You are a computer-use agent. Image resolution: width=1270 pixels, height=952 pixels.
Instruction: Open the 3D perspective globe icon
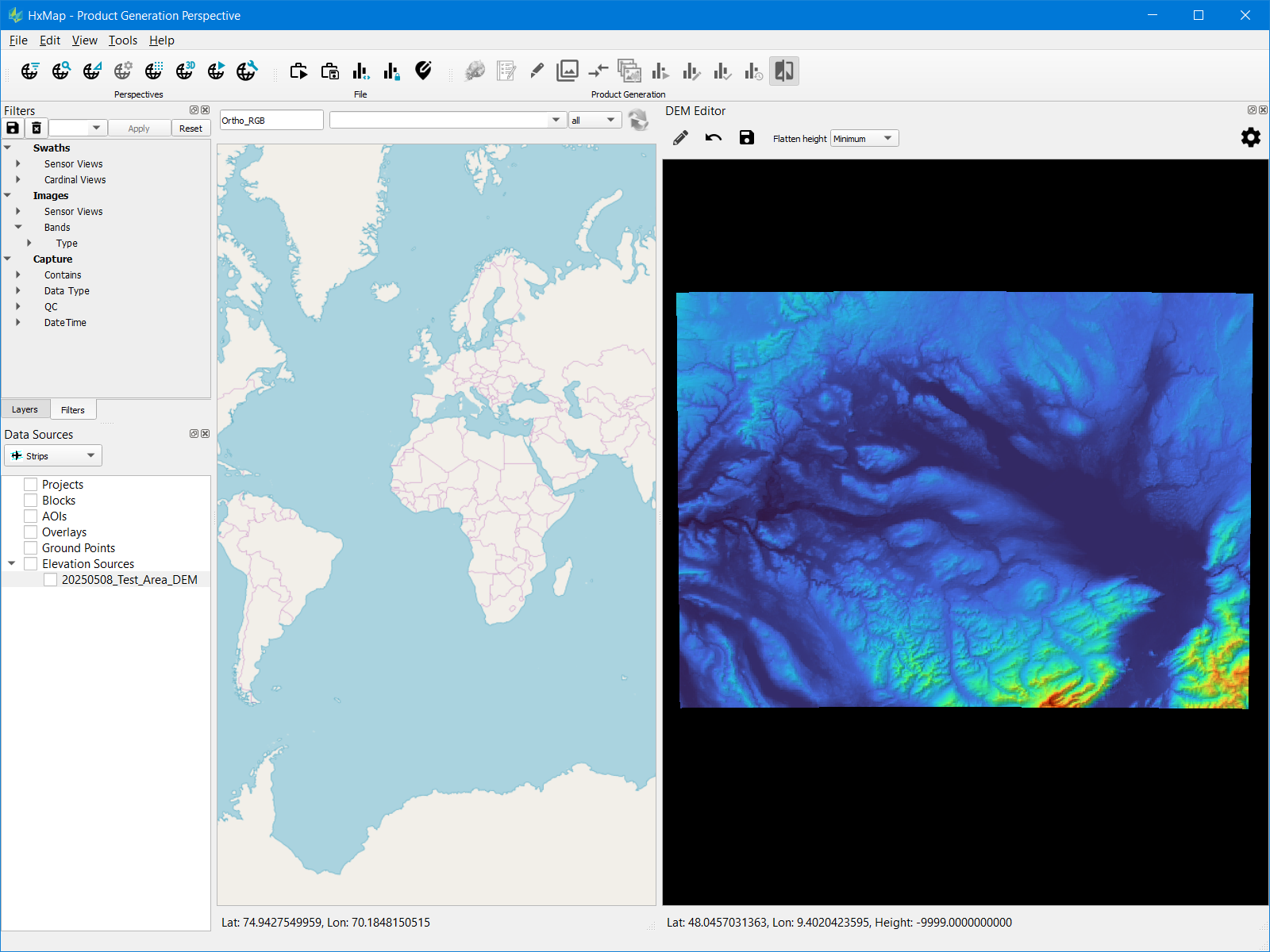point(185,71)
